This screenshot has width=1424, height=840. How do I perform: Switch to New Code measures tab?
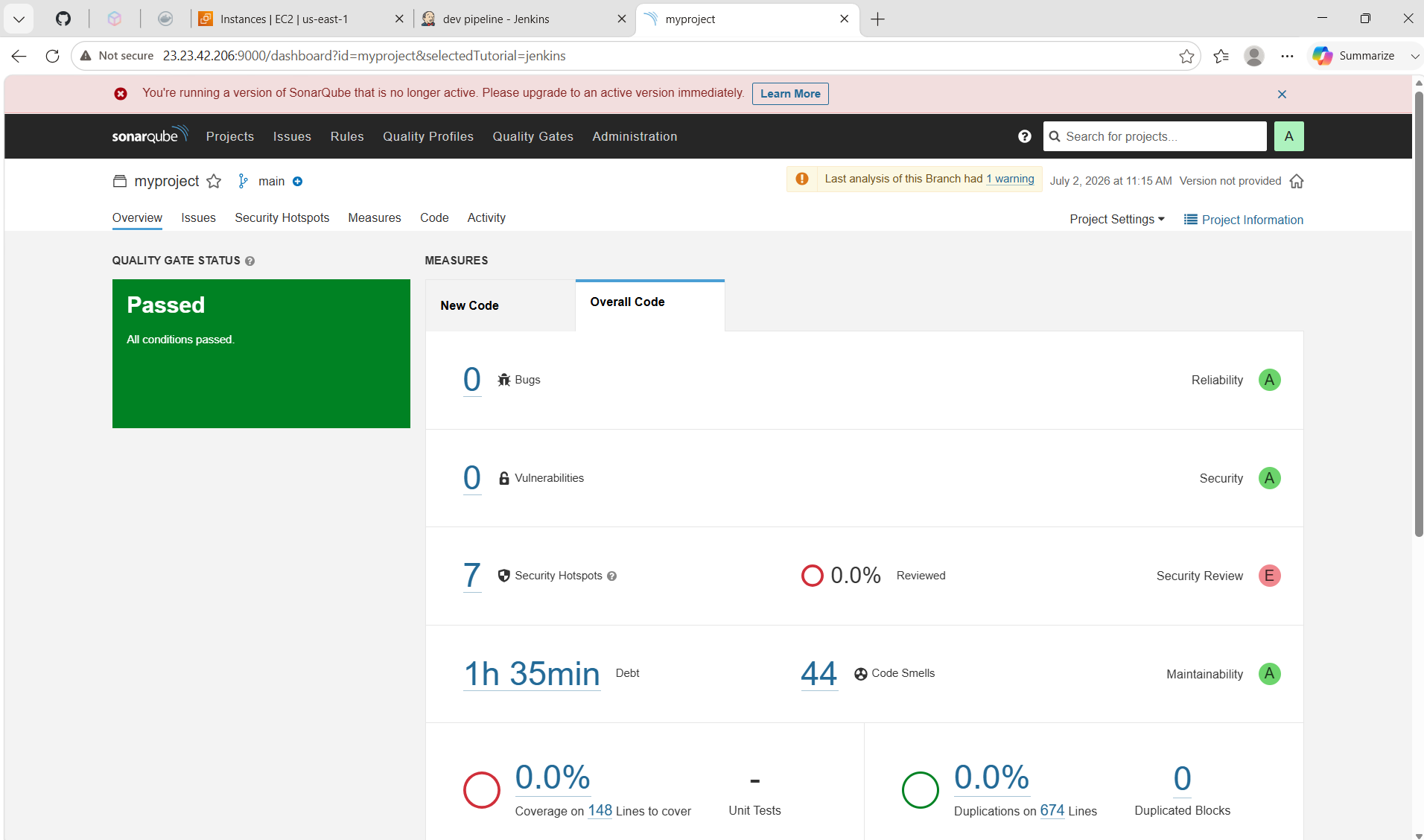click(500, 305)
